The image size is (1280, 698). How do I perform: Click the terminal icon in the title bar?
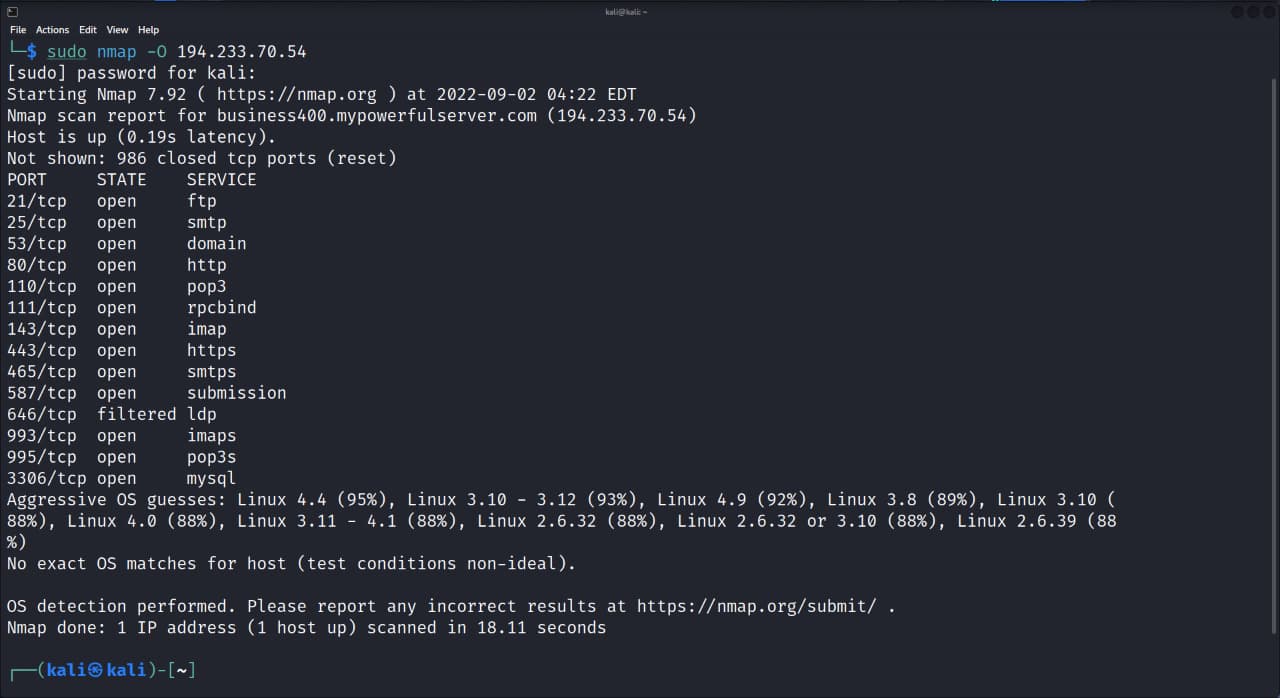tap(13, 12)
